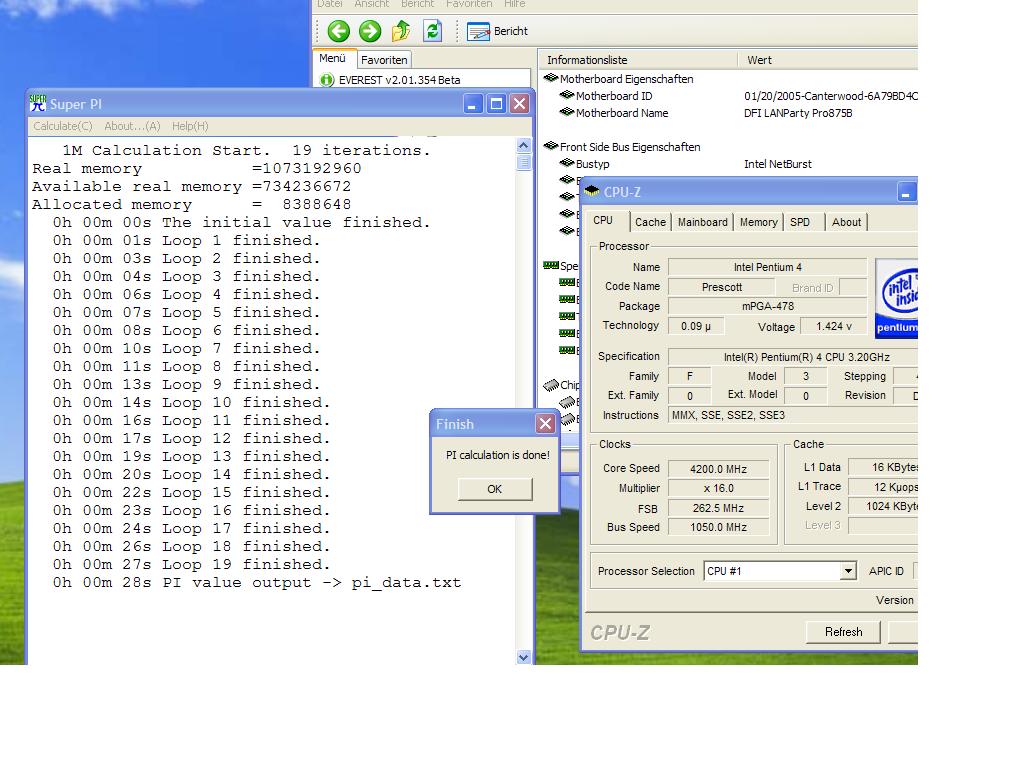1016x762 pixels.
Task: Click the pi_data.txt output line
Action: 257,583
